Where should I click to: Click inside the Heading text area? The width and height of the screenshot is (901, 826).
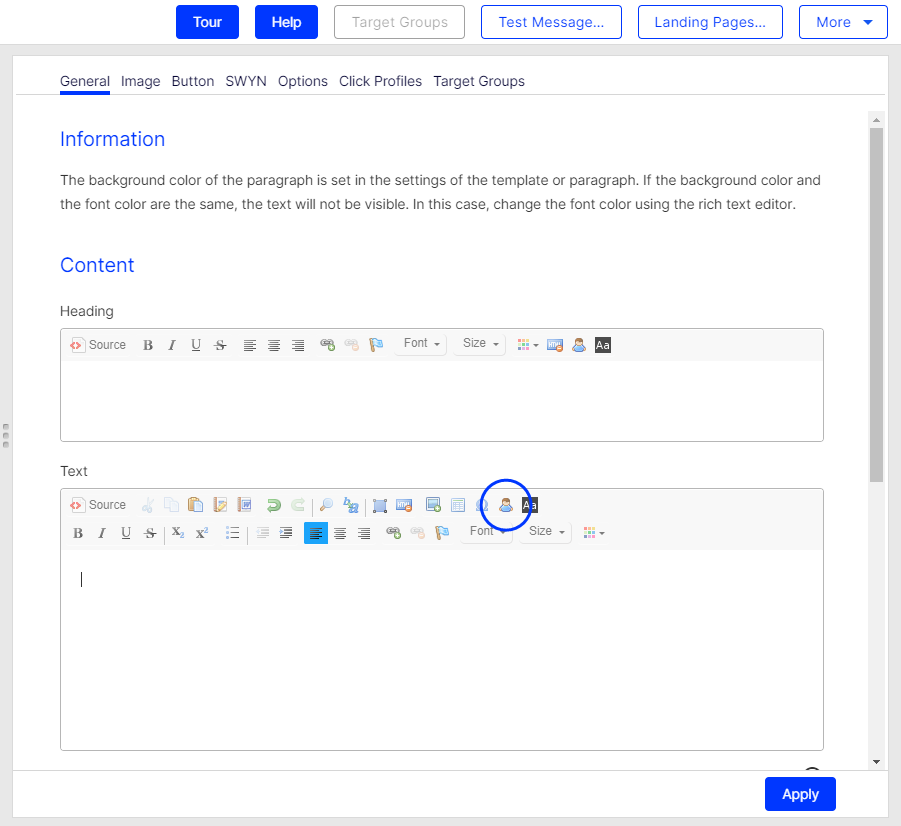point(441,400)
